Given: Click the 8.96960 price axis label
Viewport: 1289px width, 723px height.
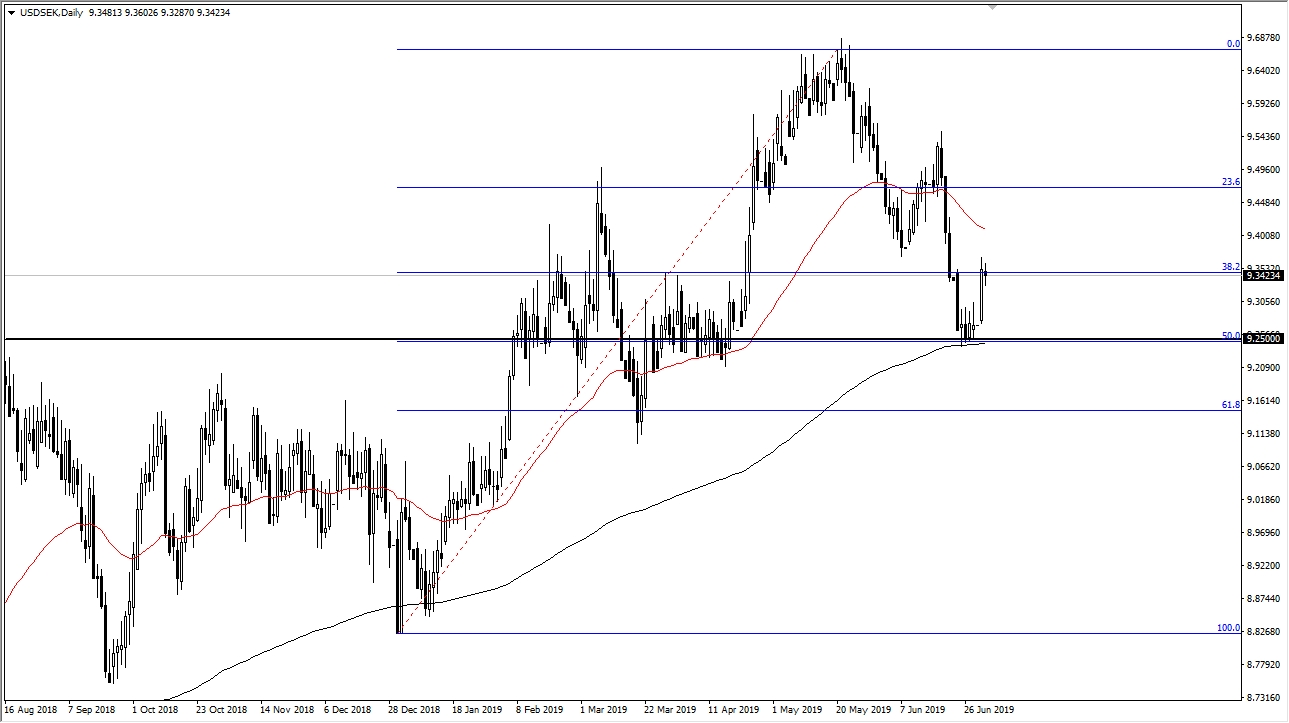Looking at the screenshot, I should tap(1264, 533).
